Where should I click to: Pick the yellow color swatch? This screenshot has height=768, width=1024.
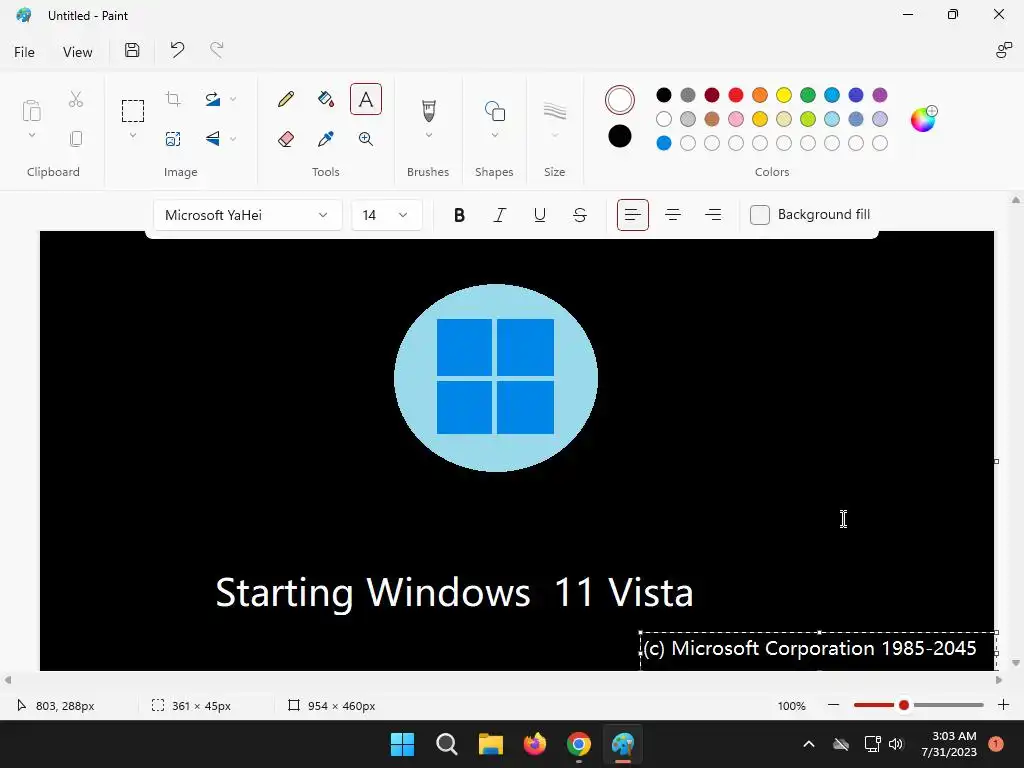point(784,95)
